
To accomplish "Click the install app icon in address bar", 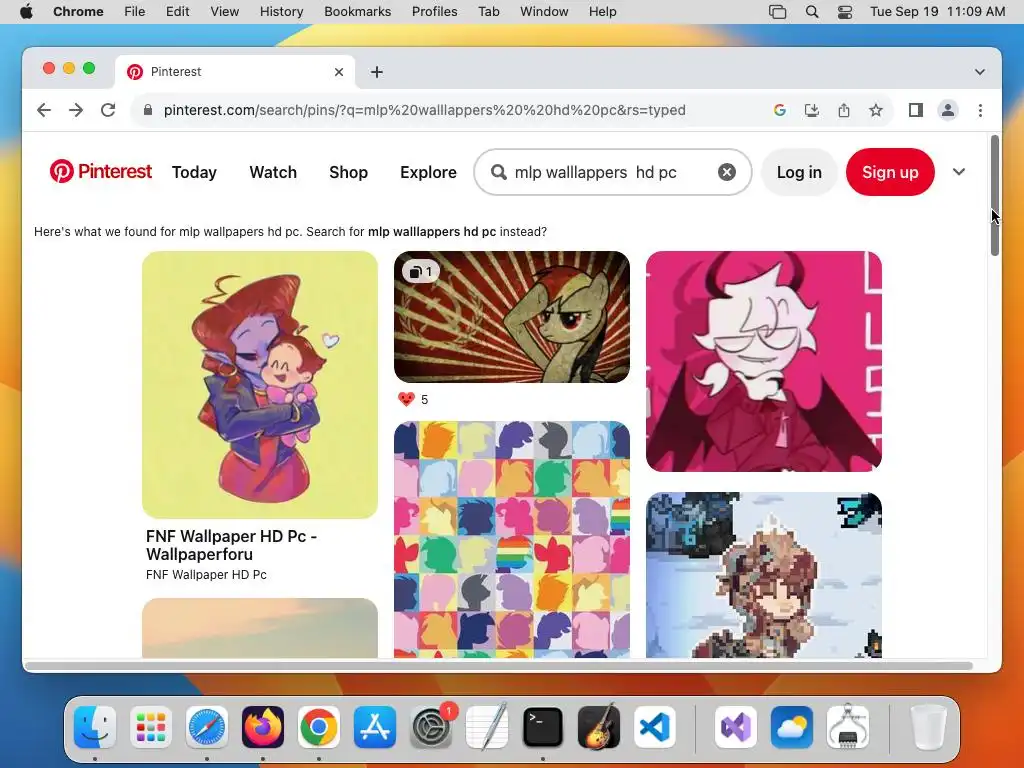I will [x=812, y=110].
